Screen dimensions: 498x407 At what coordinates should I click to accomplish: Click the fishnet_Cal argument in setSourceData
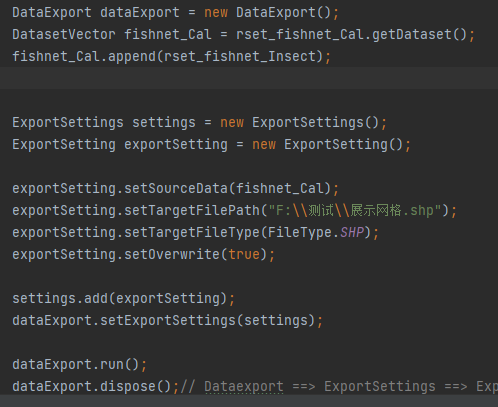pos(280,189)
